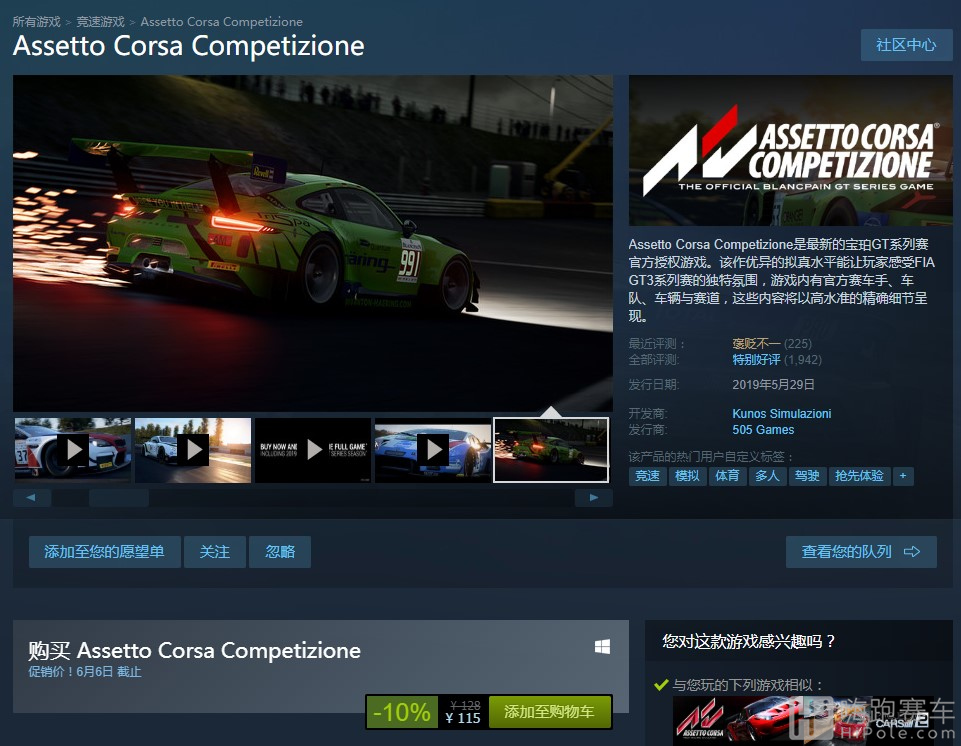The height and width of the screenshot is (746, 961).
Task: Click the release date 2019年5月29日
Action: click(773, 385)
